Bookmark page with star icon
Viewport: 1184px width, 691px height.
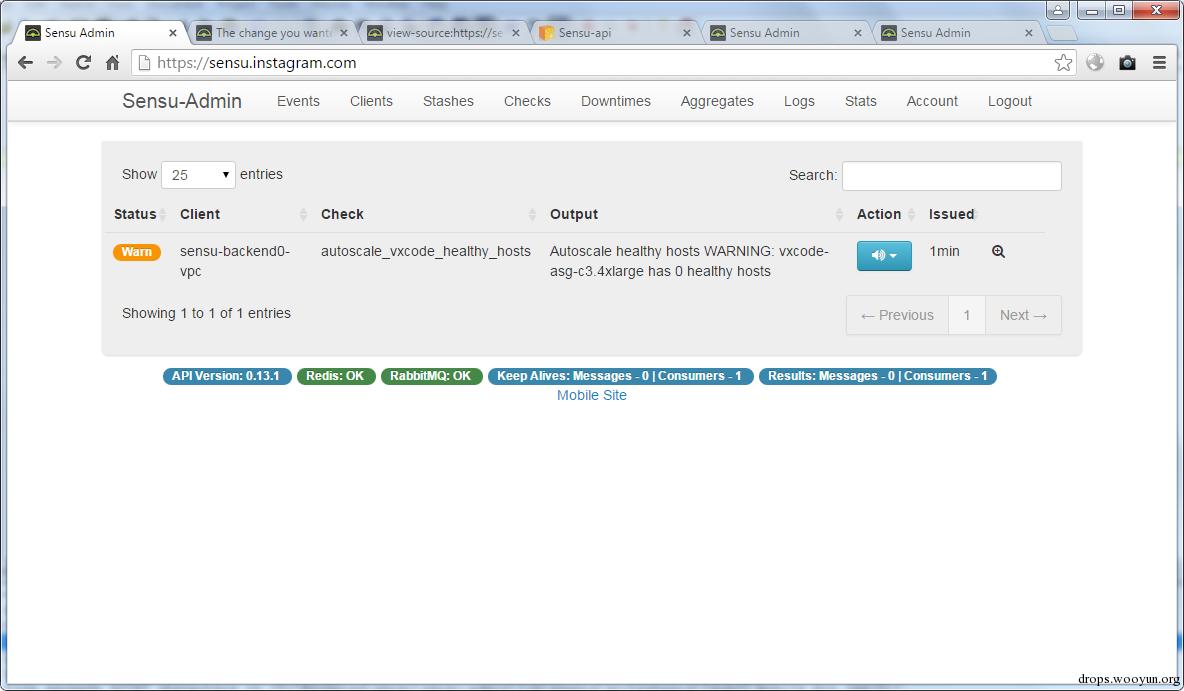coord(1063,63)
